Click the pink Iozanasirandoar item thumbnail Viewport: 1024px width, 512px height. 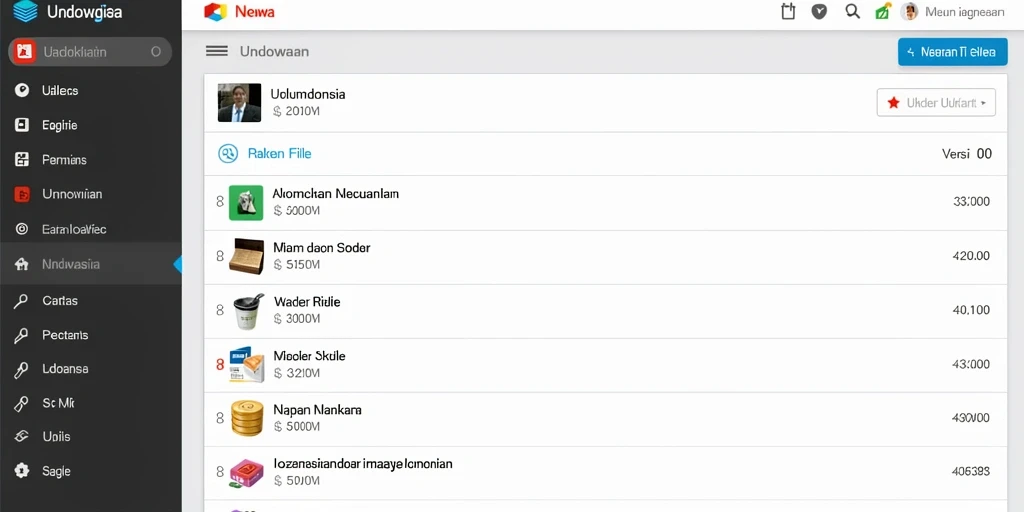coord(247,474)
